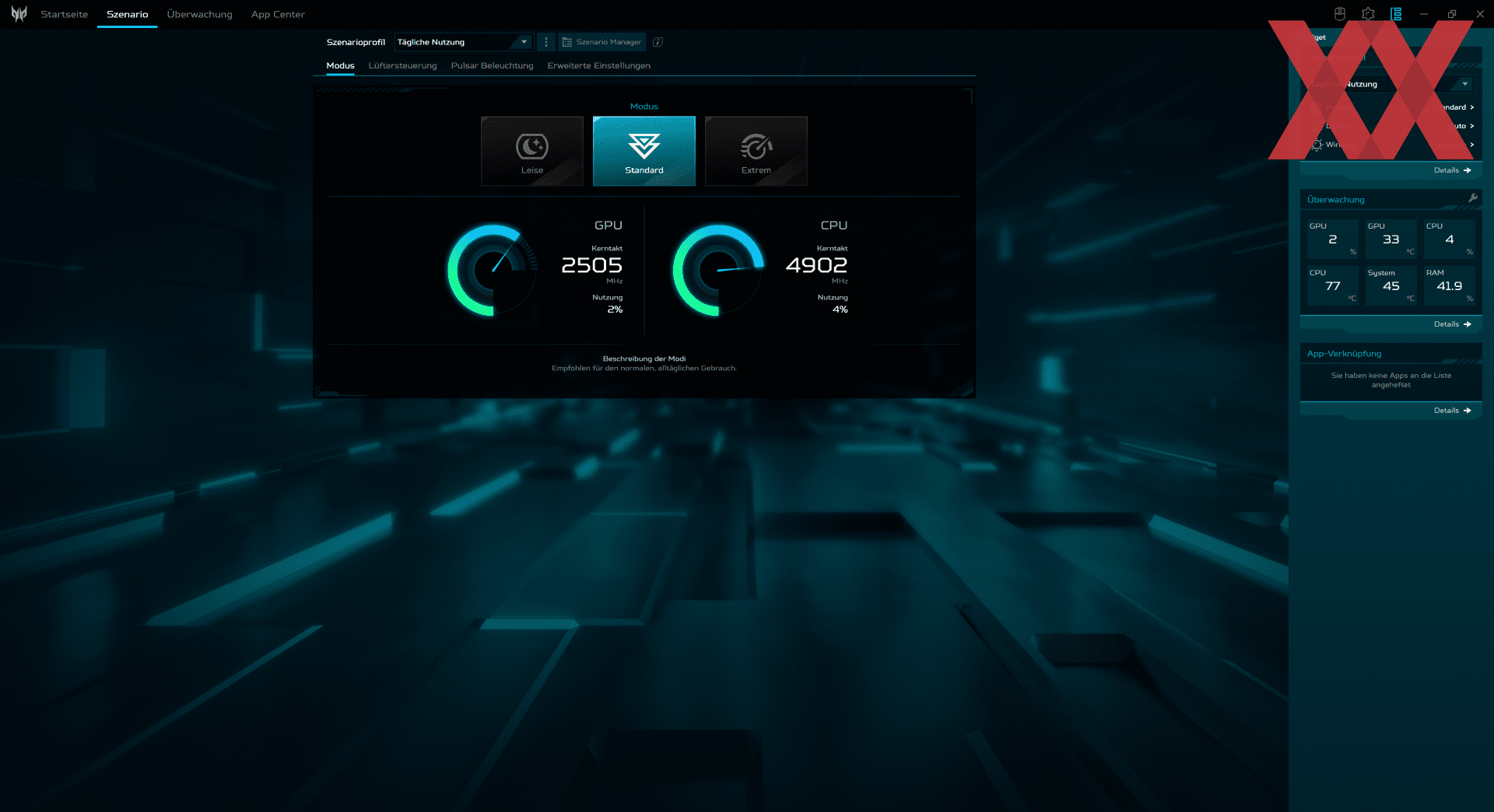Screen dimensions: 1494x812
Task: Minimize the PredatorSense window
Action: [x=1424, y=14]
